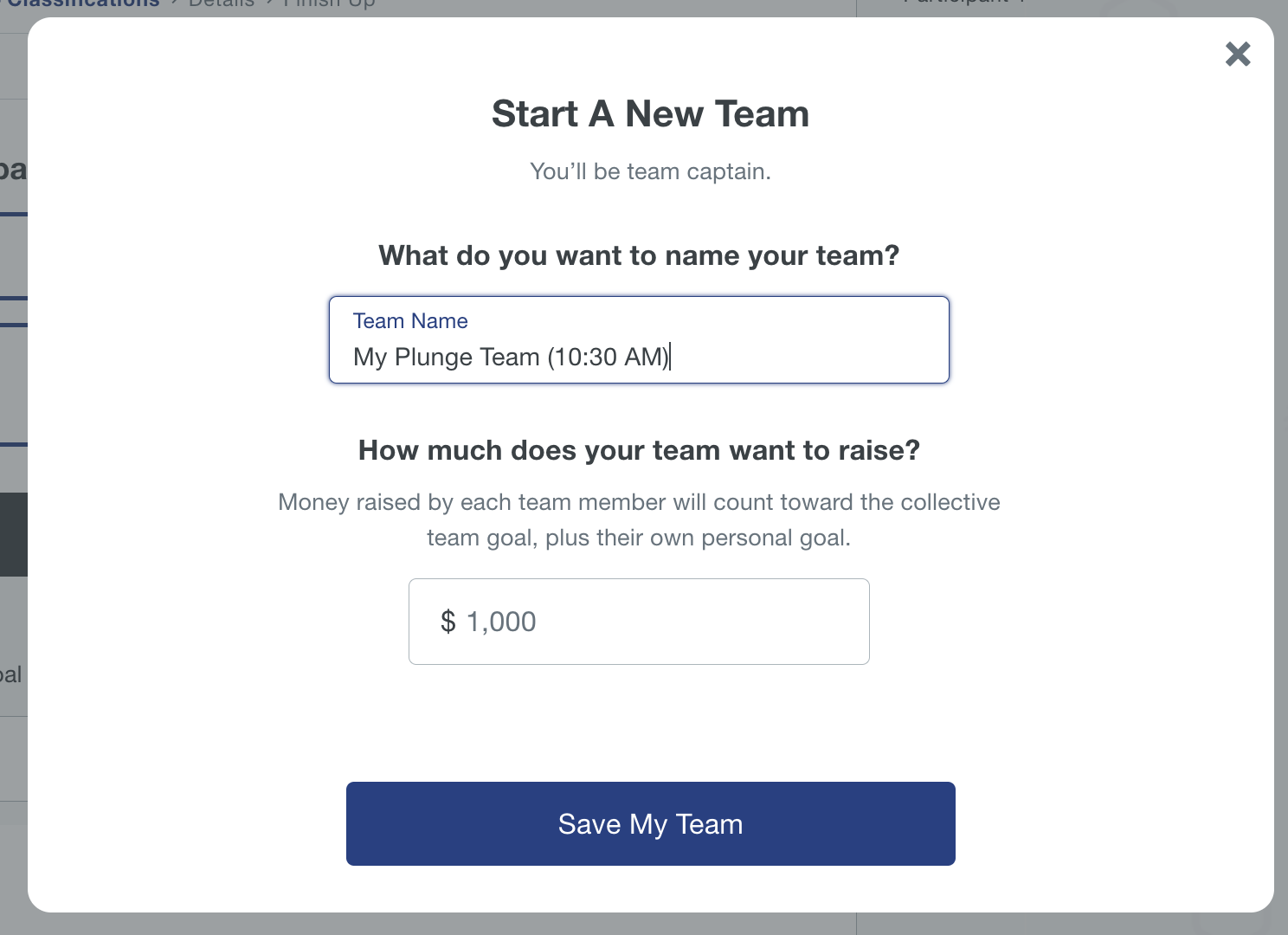Screen dimensions: 1288x935
Task: Click the "How much does your team want to raise?" question
Action: point(639,450)
